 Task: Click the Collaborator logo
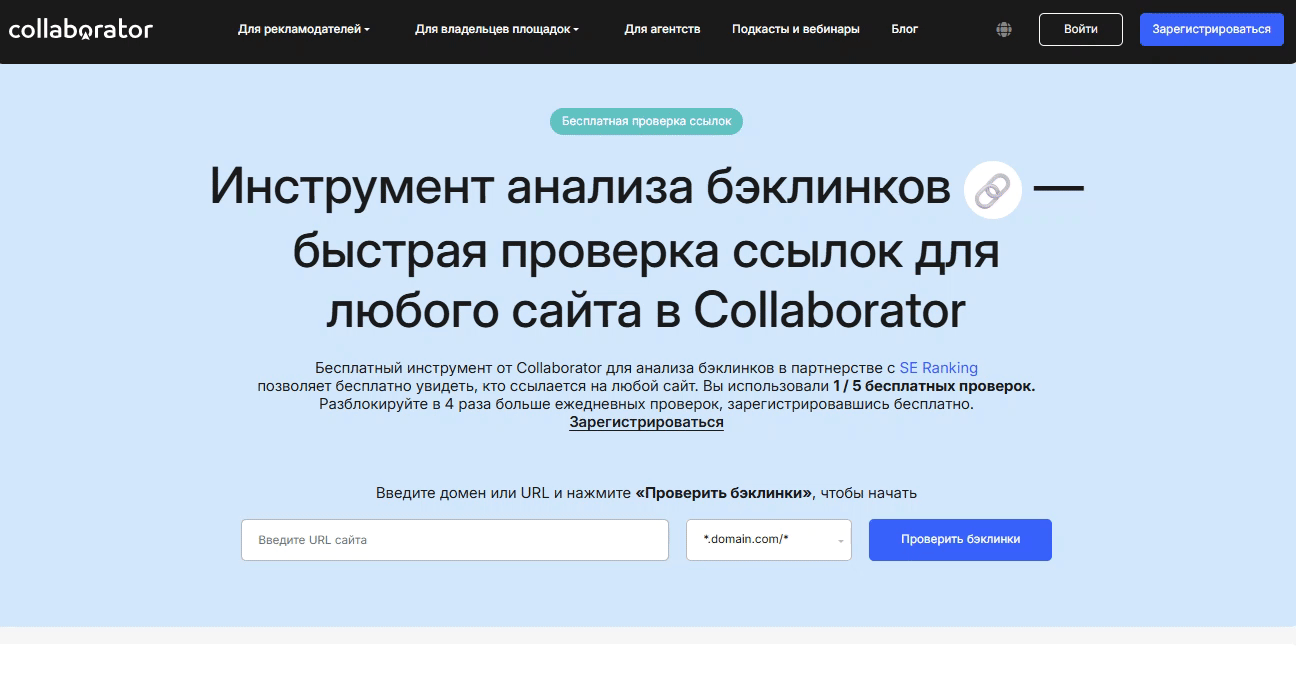[81, 29]
